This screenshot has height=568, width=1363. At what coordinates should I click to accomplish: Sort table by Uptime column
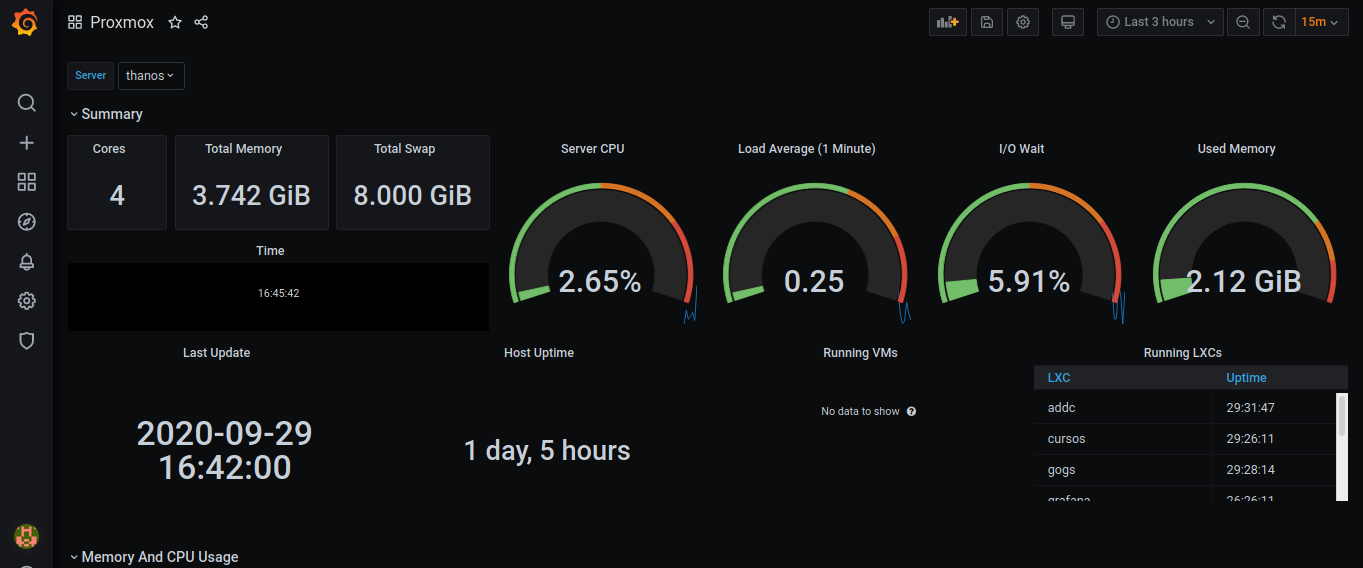[x=1246, y=378]
